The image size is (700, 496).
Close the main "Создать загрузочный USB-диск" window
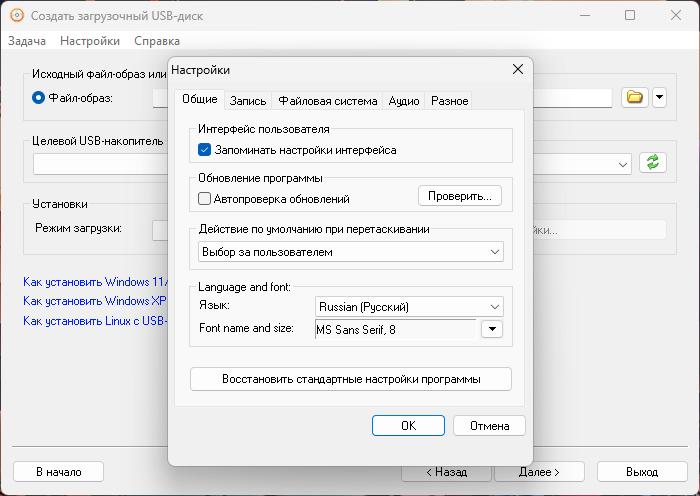[x=676, y=15]
